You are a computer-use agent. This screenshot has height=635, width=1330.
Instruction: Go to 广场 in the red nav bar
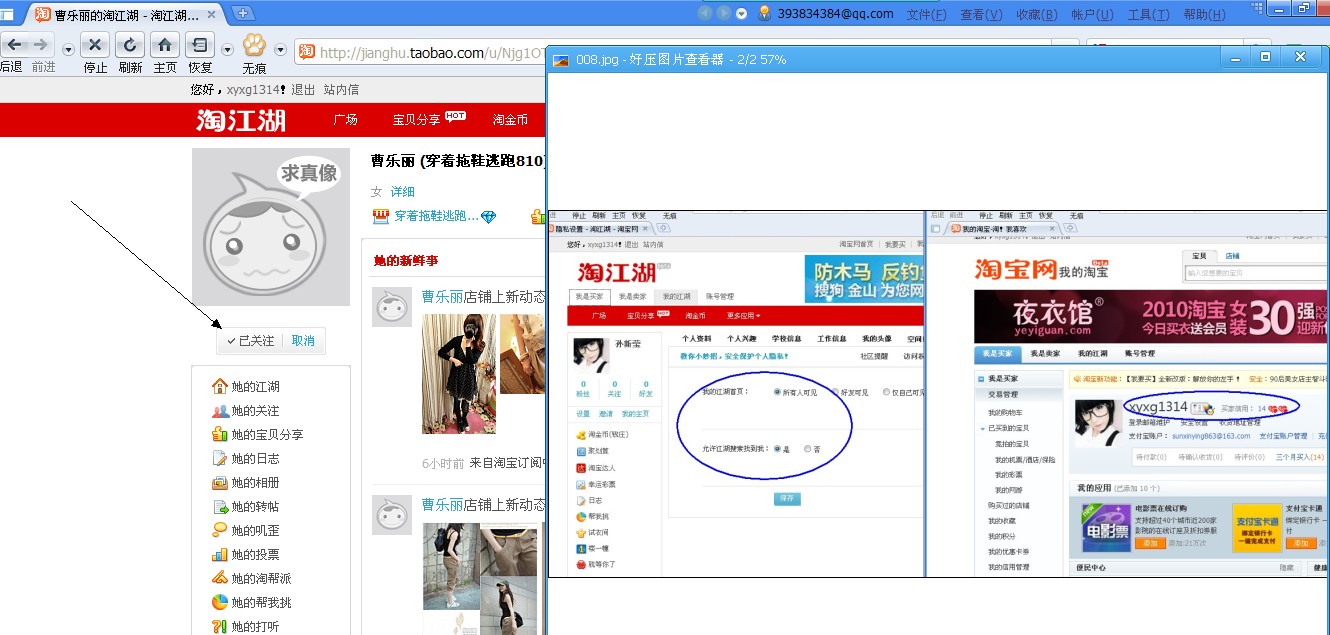click(x=345, y=119)
